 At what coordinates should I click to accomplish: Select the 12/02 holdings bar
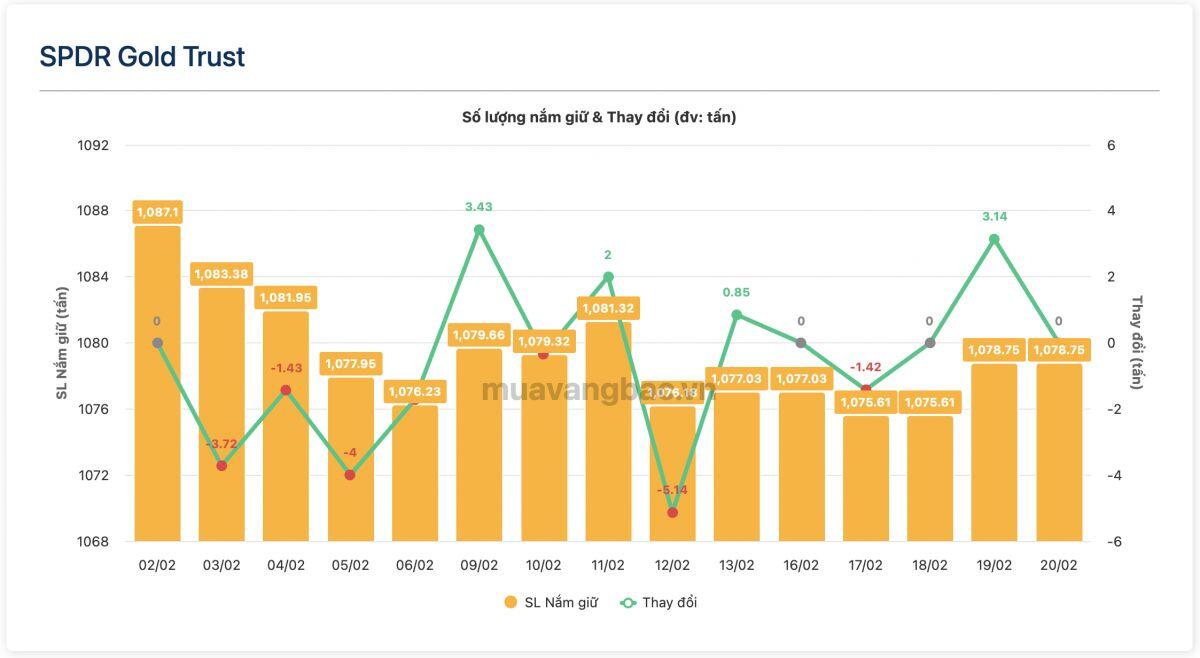point(672,473)
